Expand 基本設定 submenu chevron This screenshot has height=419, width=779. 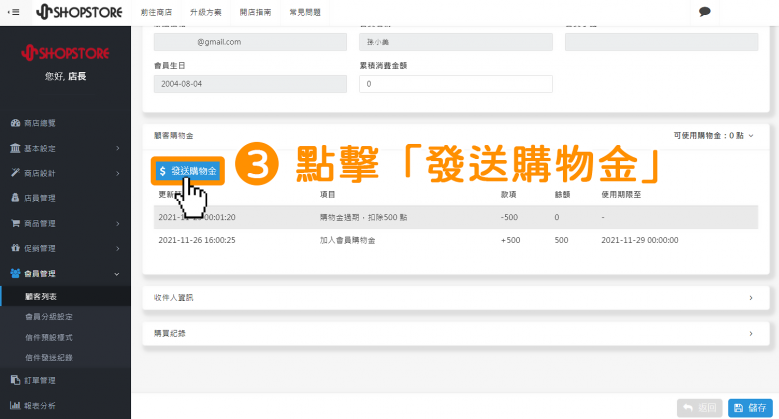[118, 148]
